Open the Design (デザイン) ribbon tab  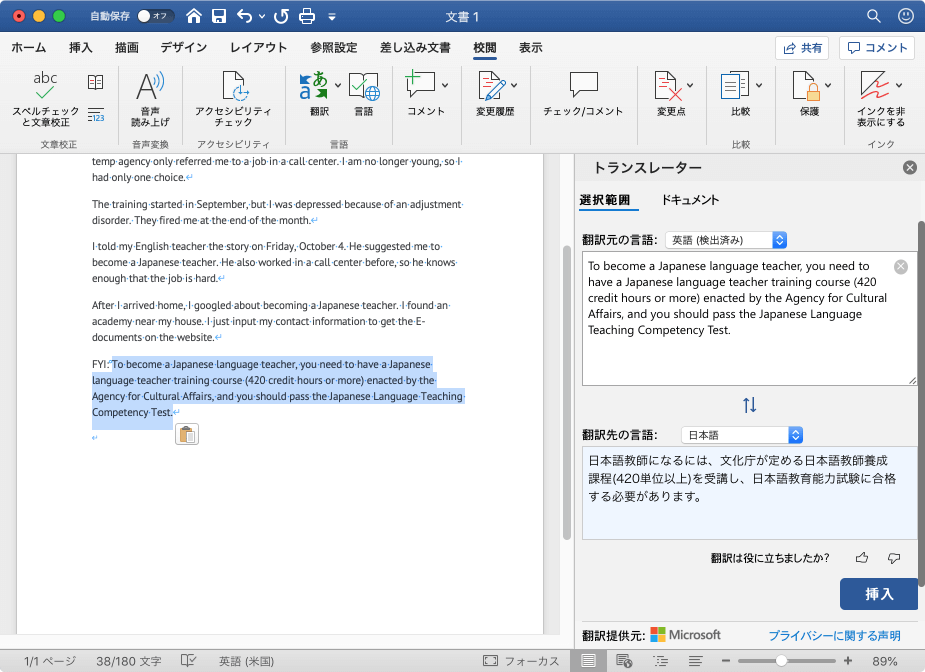tap(184, 47)
